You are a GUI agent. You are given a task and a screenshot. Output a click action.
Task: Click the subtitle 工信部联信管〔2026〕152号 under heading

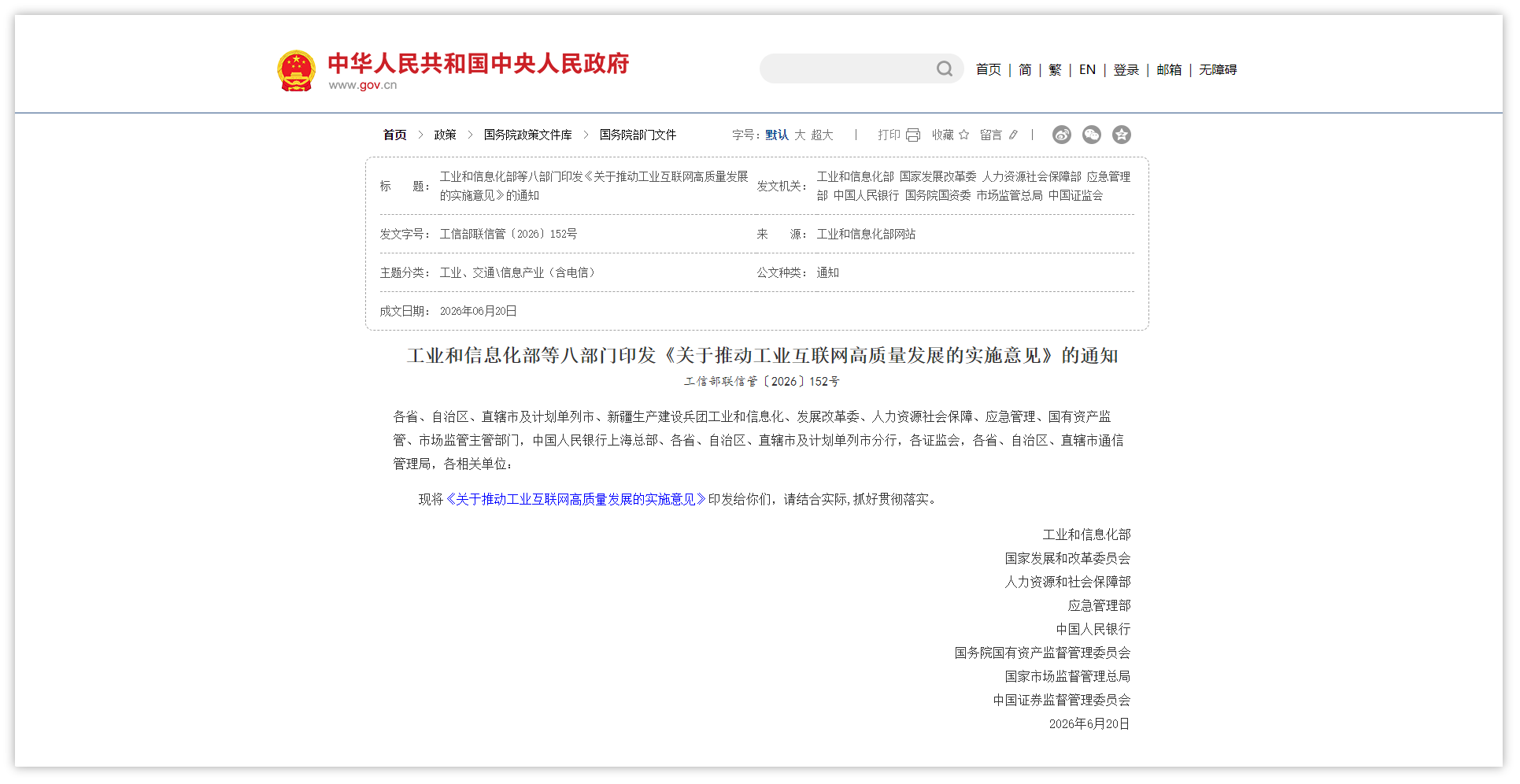pos(761,382)
